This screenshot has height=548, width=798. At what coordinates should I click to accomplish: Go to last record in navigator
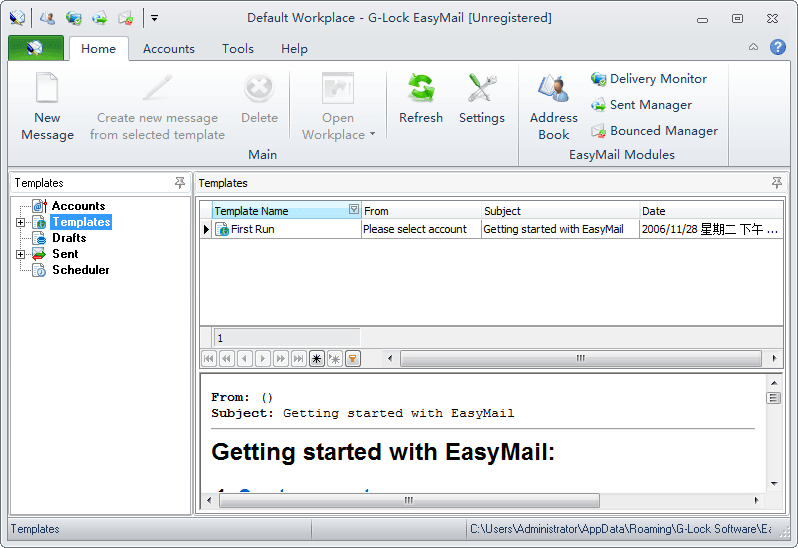(x=299, y=359)
